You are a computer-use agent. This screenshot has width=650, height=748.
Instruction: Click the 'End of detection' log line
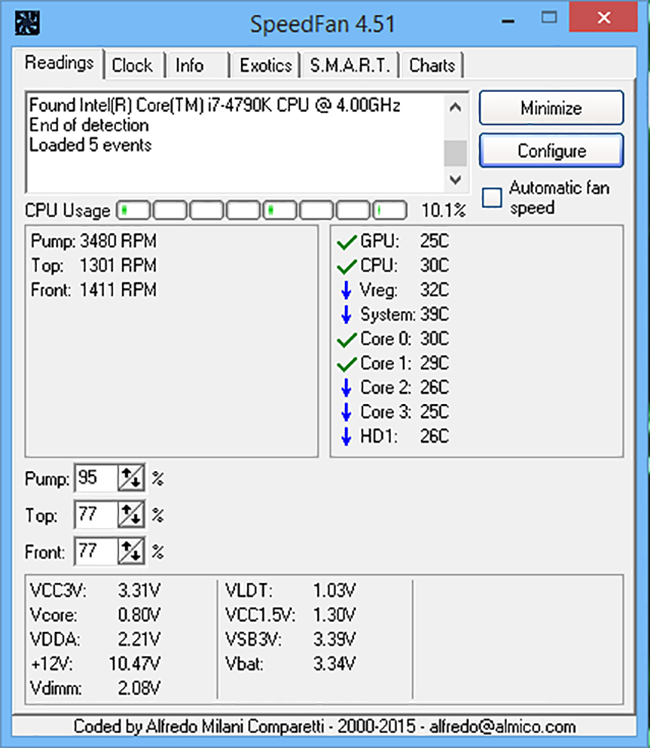pyautogui.click(x=89, y=125)
